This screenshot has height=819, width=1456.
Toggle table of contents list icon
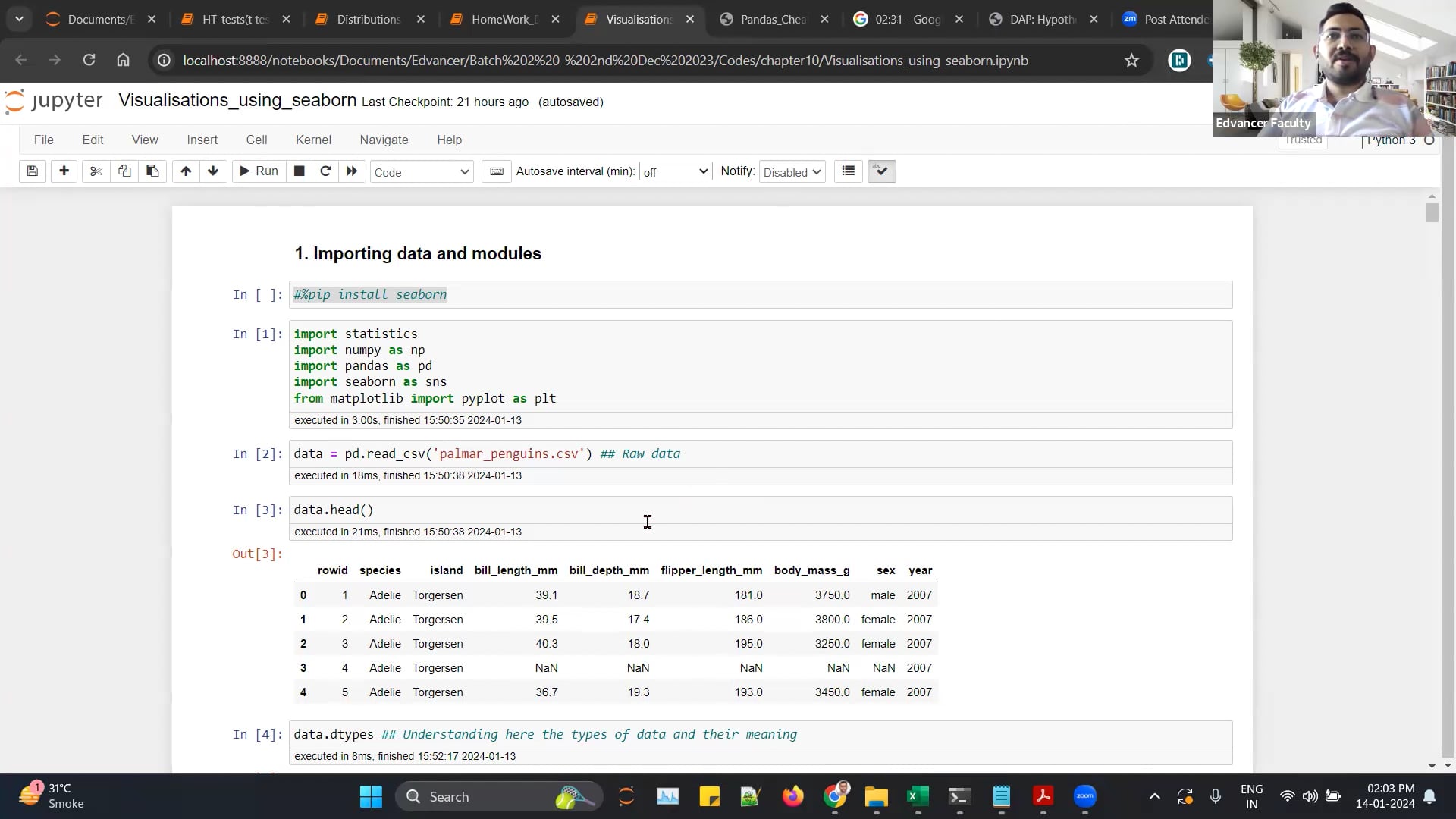pyautogui.click(x=849, y=171)
